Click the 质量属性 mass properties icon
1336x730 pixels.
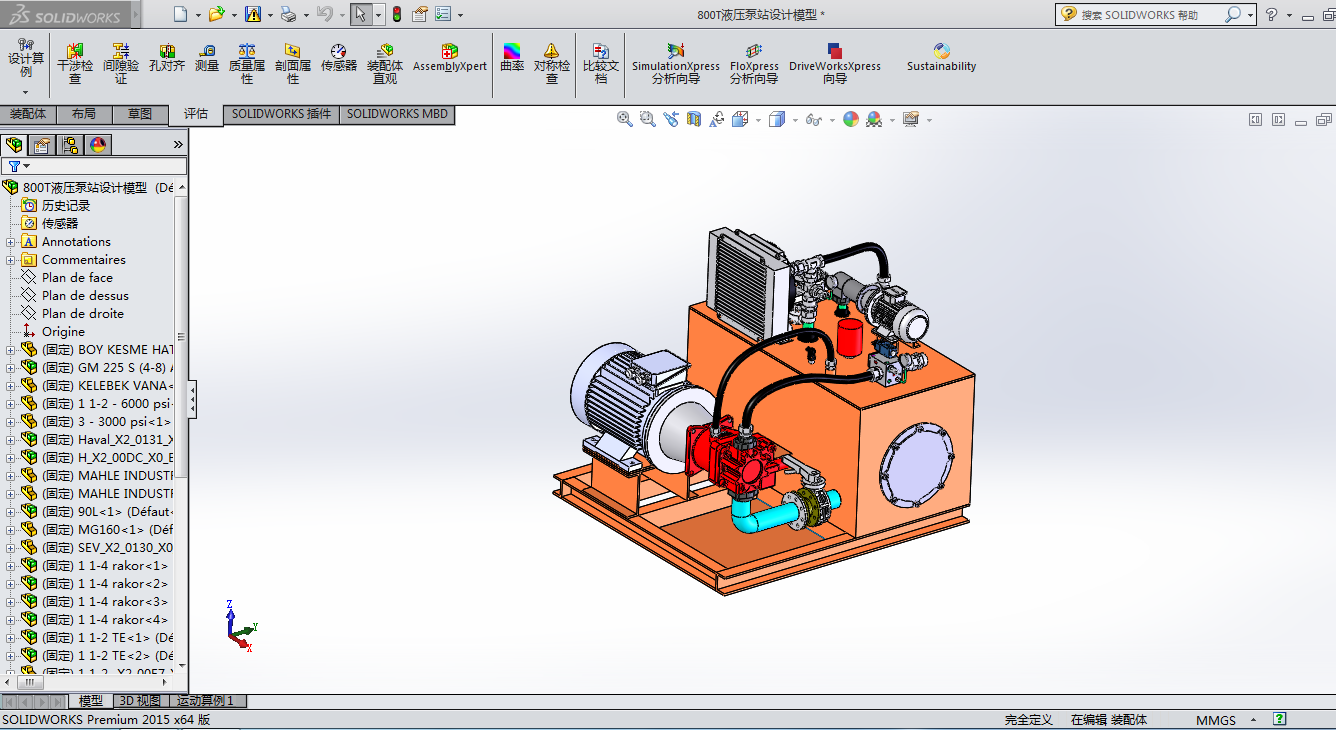[x=247, y=60]
